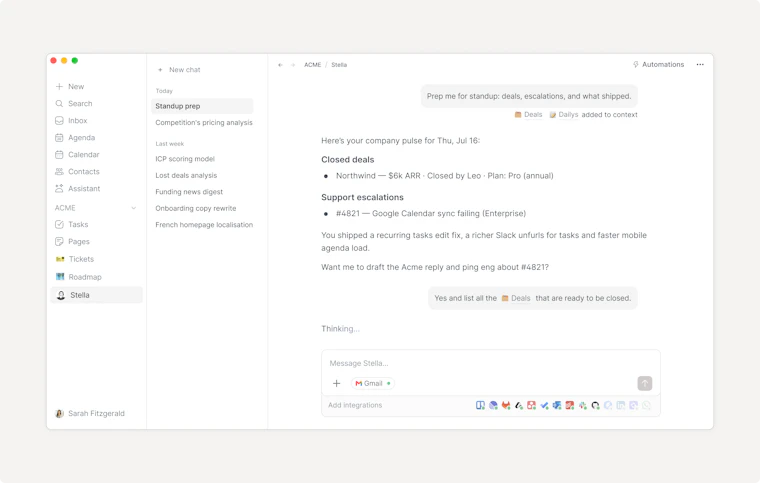The height and width of the screenshot is (483, 760).
Task: Select the GitLab fox integration icon
Action: coord(506,405)
